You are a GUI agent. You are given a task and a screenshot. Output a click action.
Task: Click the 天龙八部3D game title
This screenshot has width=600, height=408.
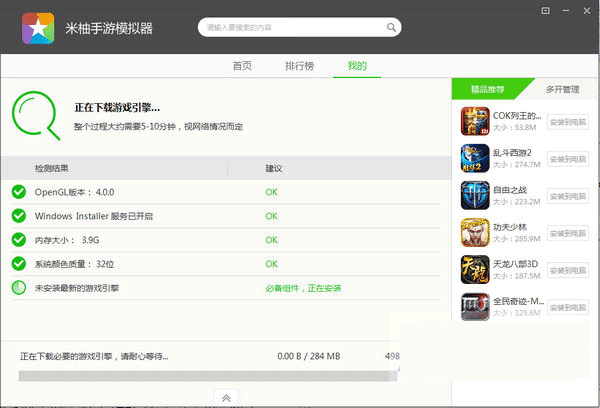515,264
